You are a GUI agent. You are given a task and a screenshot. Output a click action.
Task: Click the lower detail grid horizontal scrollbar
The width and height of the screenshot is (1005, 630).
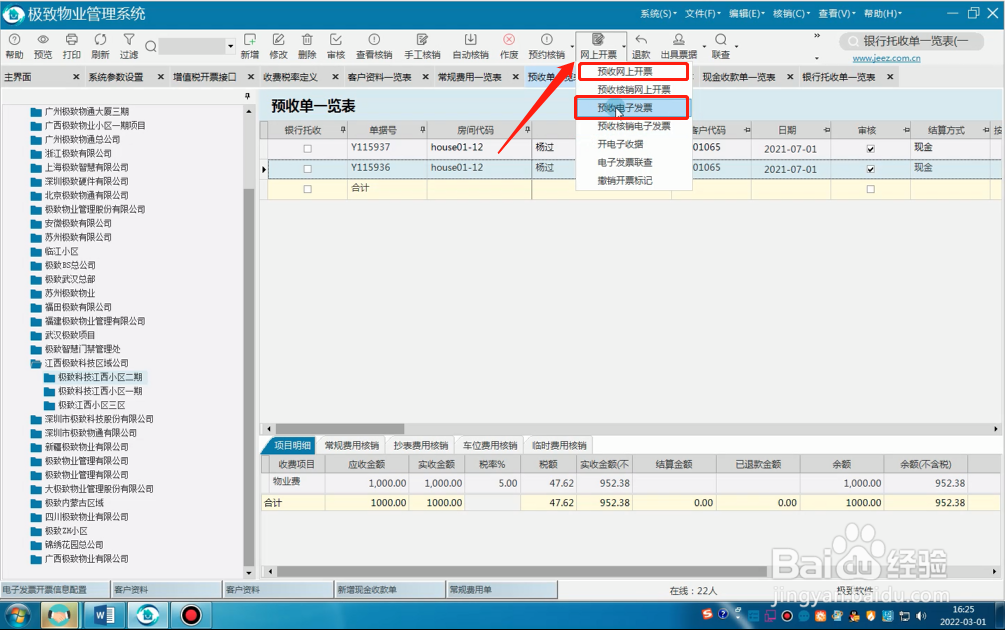522,571
